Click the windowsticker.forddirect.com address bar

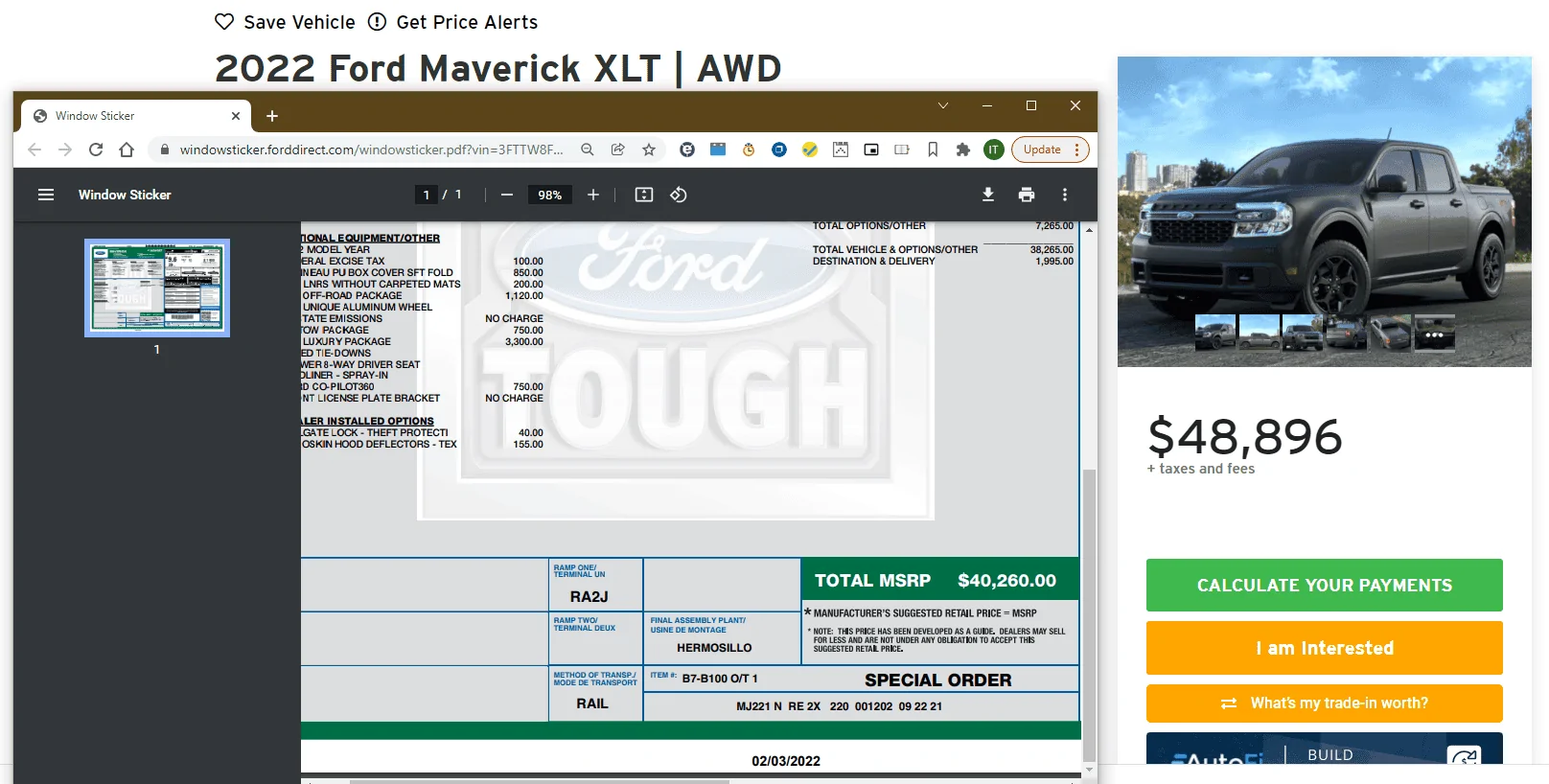372,150
